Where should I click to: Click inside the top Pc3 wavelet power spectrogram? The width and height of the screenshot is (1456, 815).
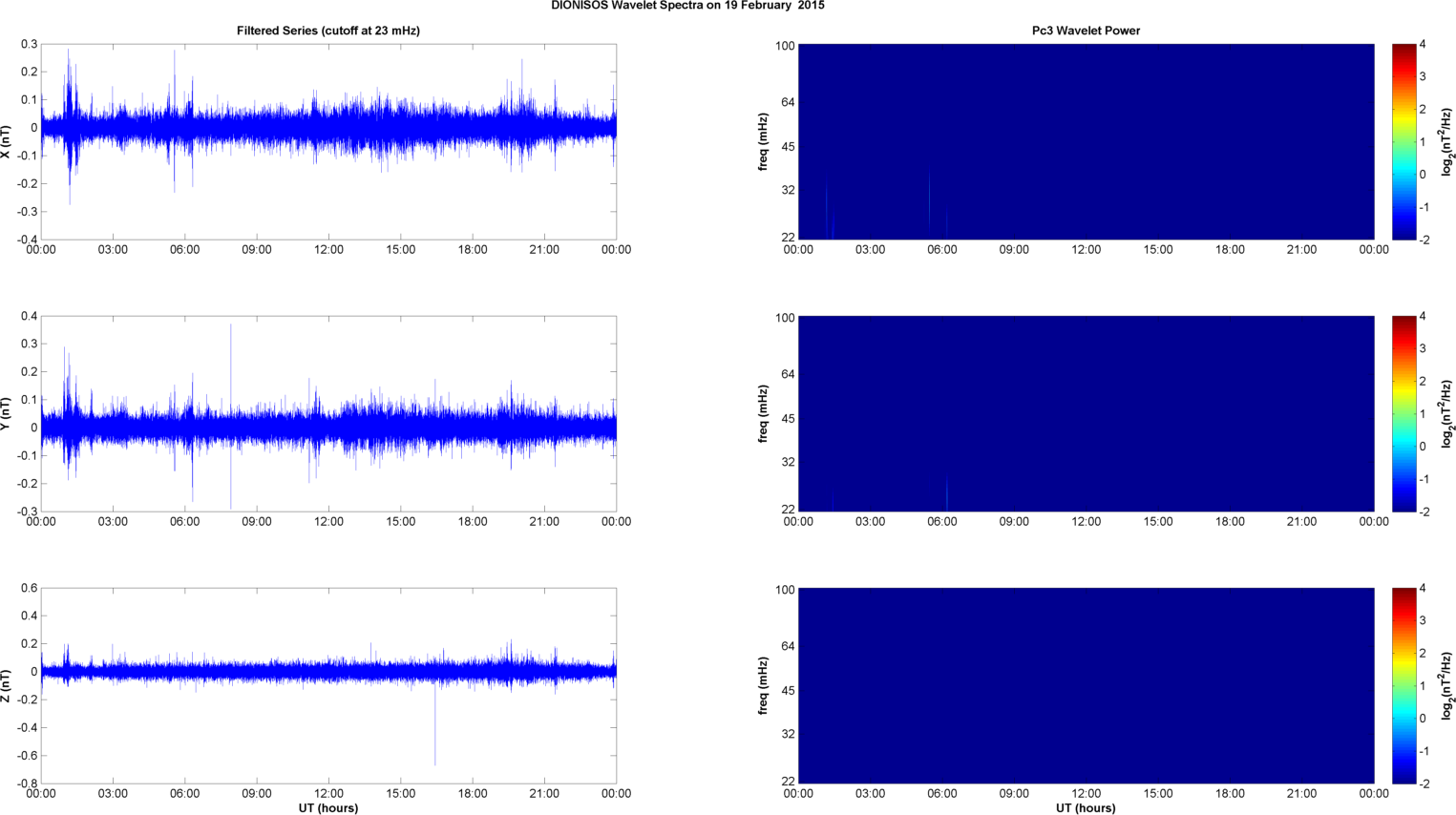tap(1086, 141)
